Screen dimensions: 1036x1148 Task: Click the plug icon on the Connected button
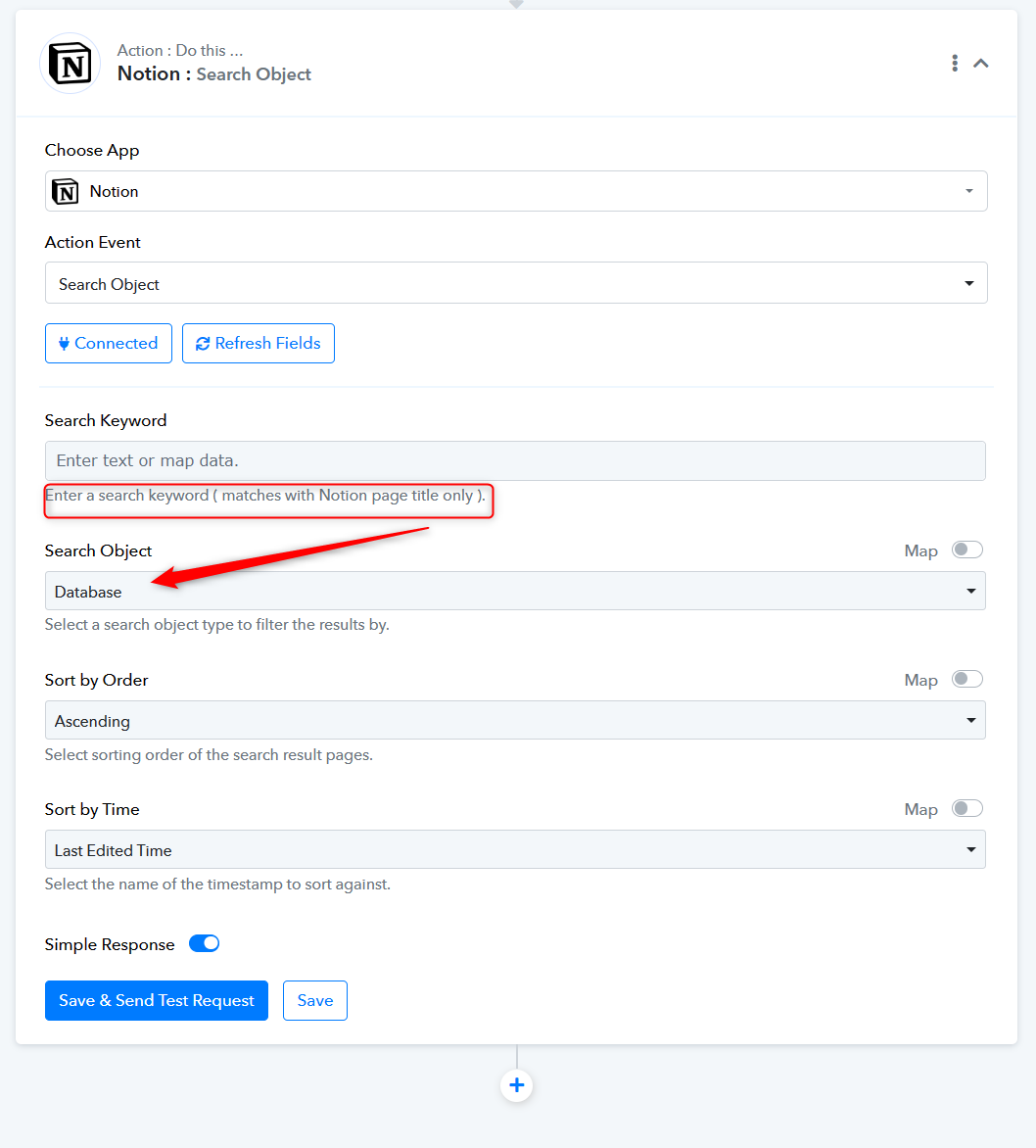point(64,344)
